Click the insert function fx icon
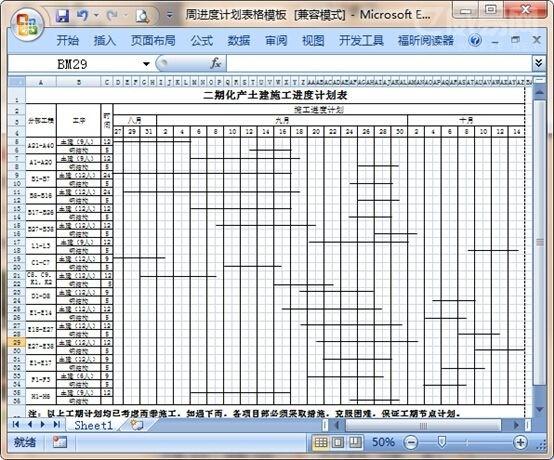 tap(215, 64)
